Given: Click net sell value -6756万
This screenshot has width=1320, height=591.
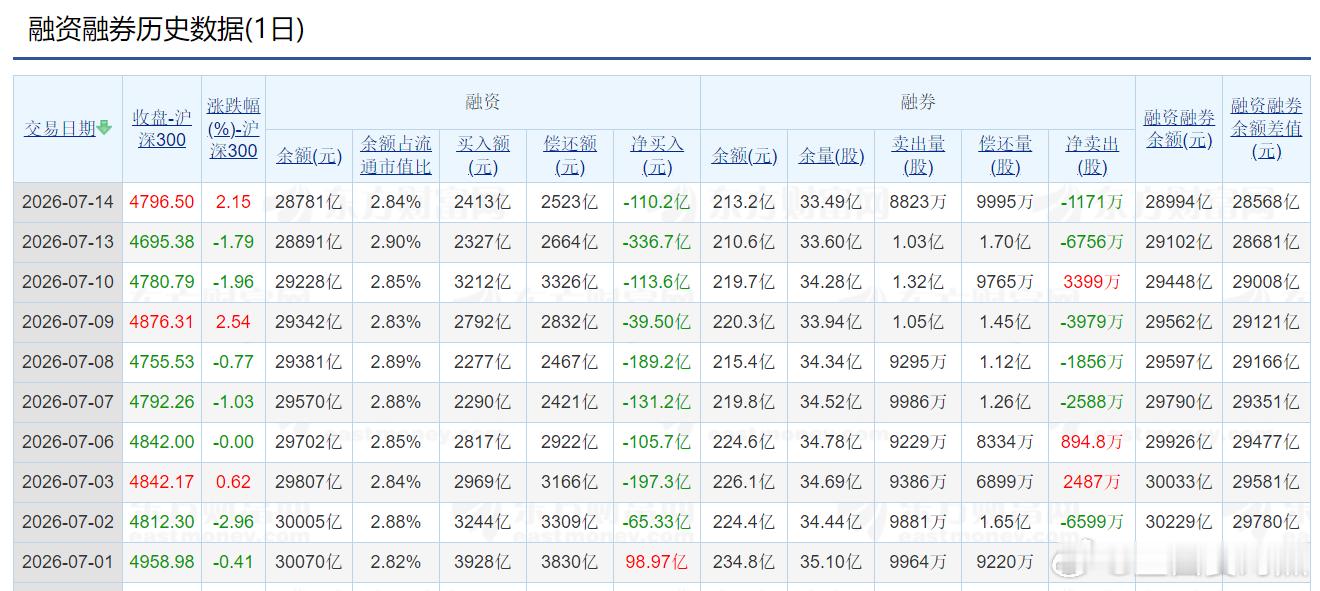Looking at the screenshot, I should tap(1092, 242).
